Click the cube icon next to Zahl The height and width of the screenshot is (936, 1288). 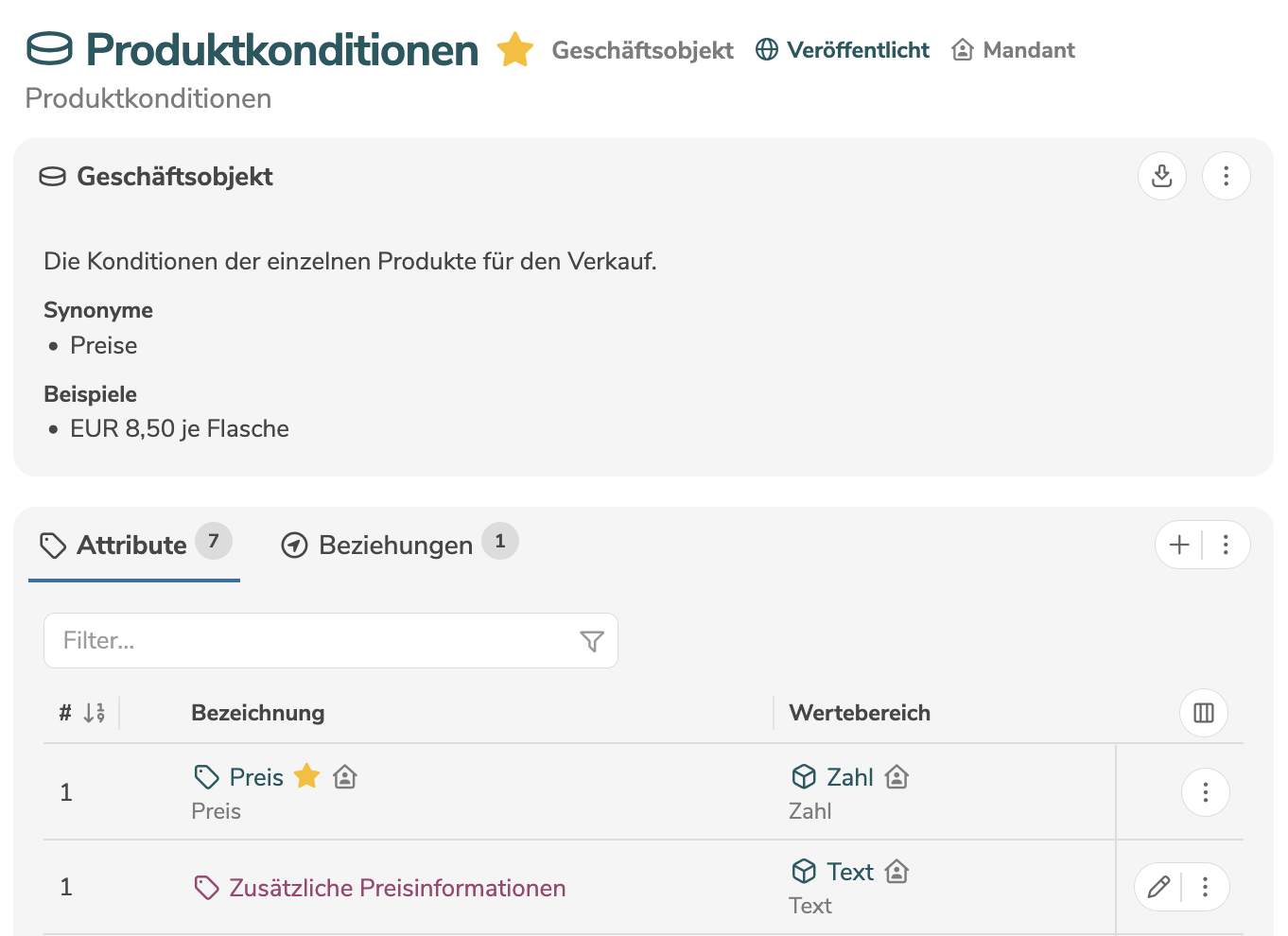pyautogui.click(x=803, y=776)
